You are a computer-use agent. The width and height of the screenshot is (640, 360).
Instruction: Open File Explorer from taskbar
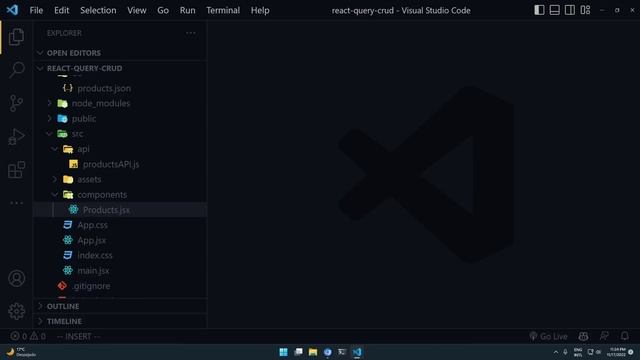pos(313,352)
